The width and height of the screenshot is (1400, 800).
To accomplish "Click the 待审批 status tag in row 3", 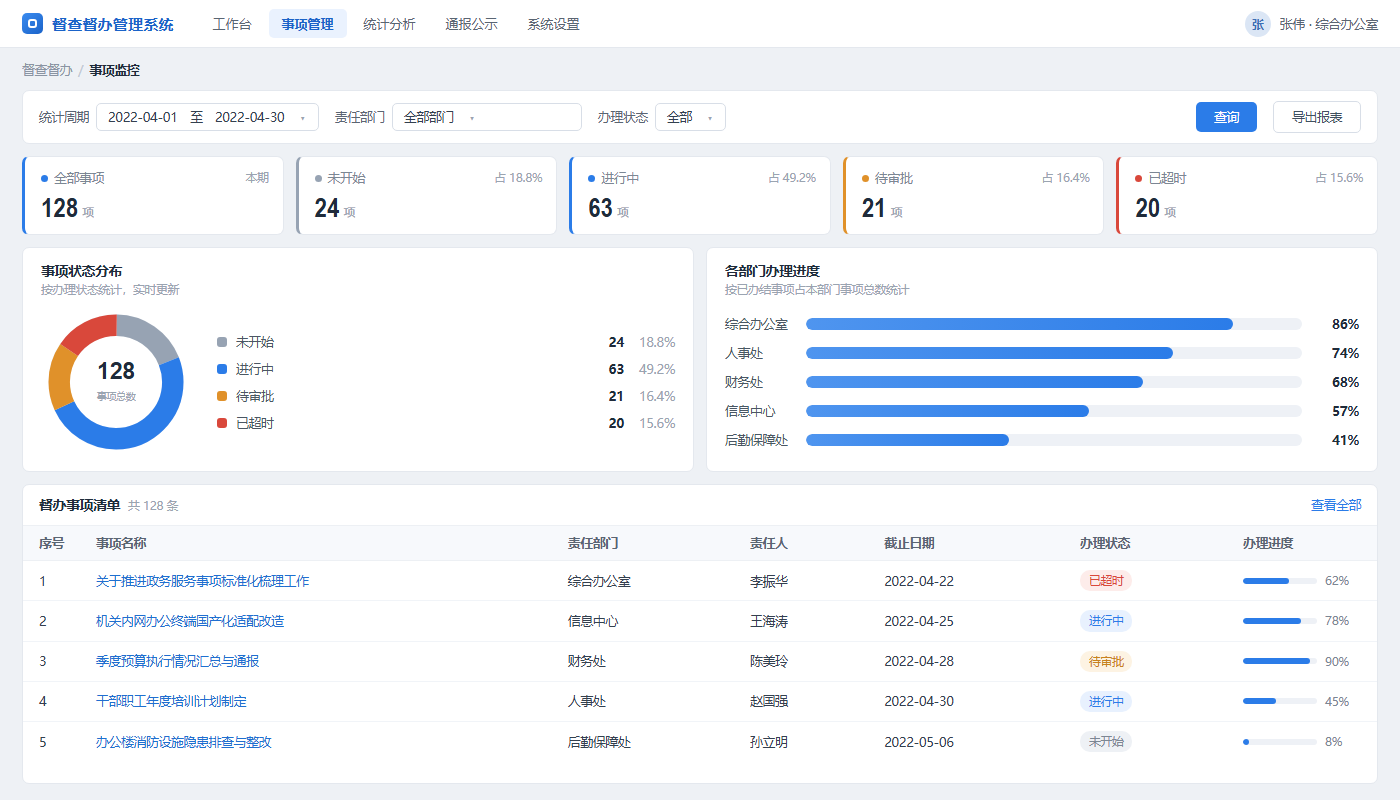I will click(x=1106, y=661).
